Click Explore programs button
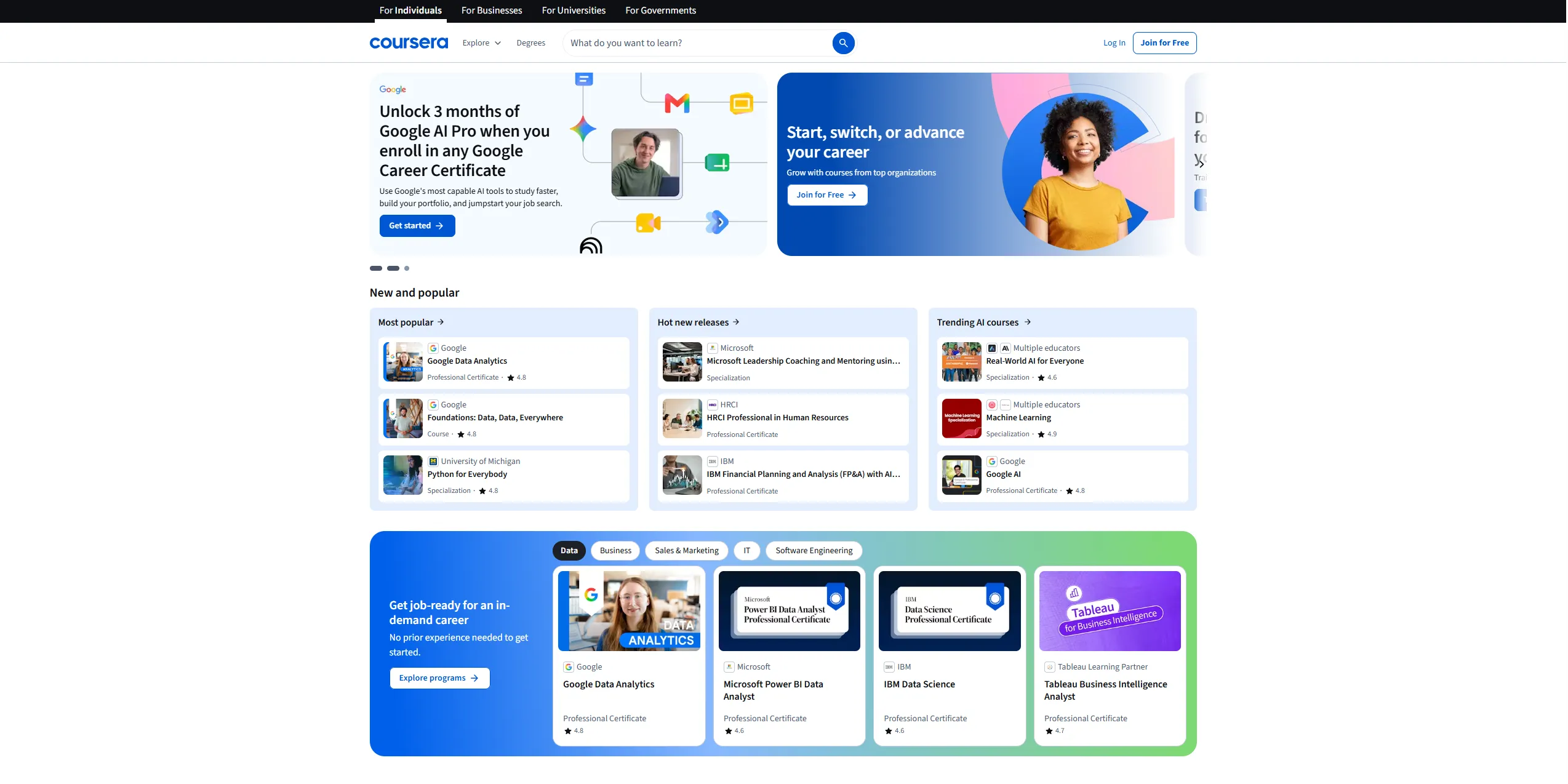Image resolution: width=1568 pixels, height=784 pixels. coord(439,678)
